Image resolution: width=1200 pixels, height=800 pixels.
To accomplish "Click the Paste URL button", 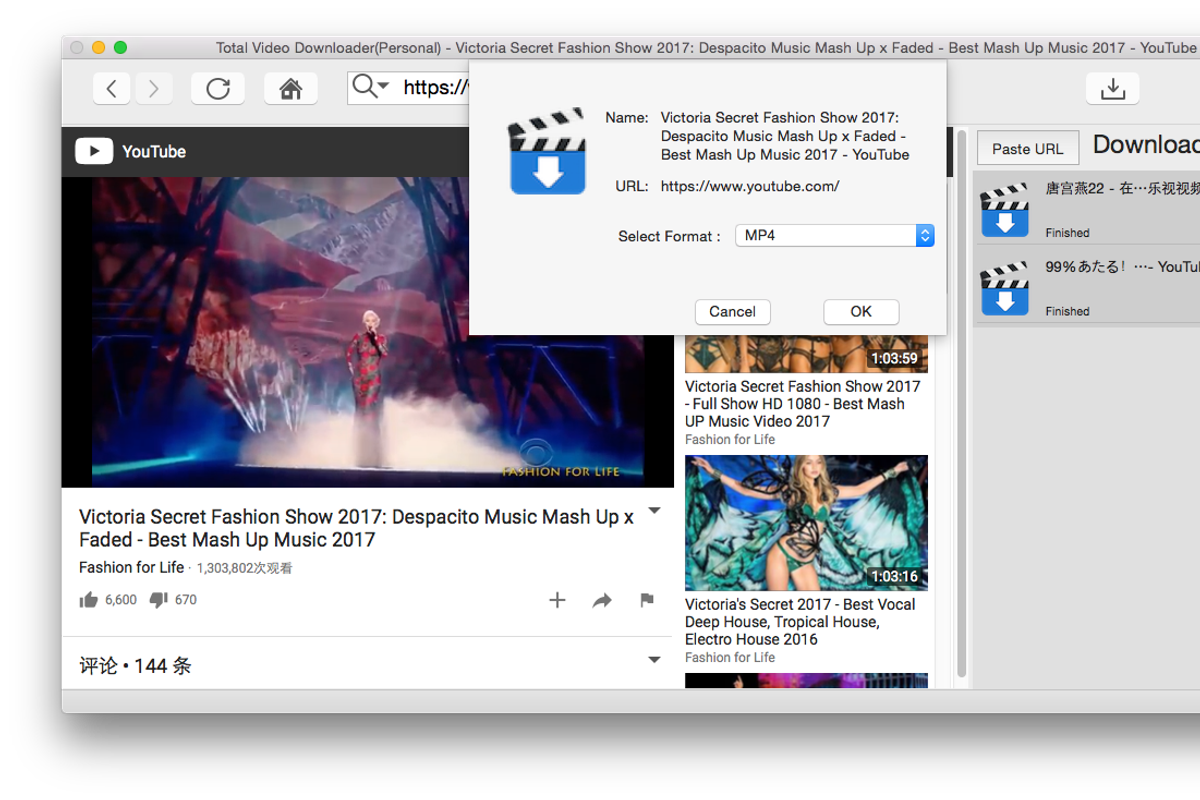I will tap(1028, 148).
